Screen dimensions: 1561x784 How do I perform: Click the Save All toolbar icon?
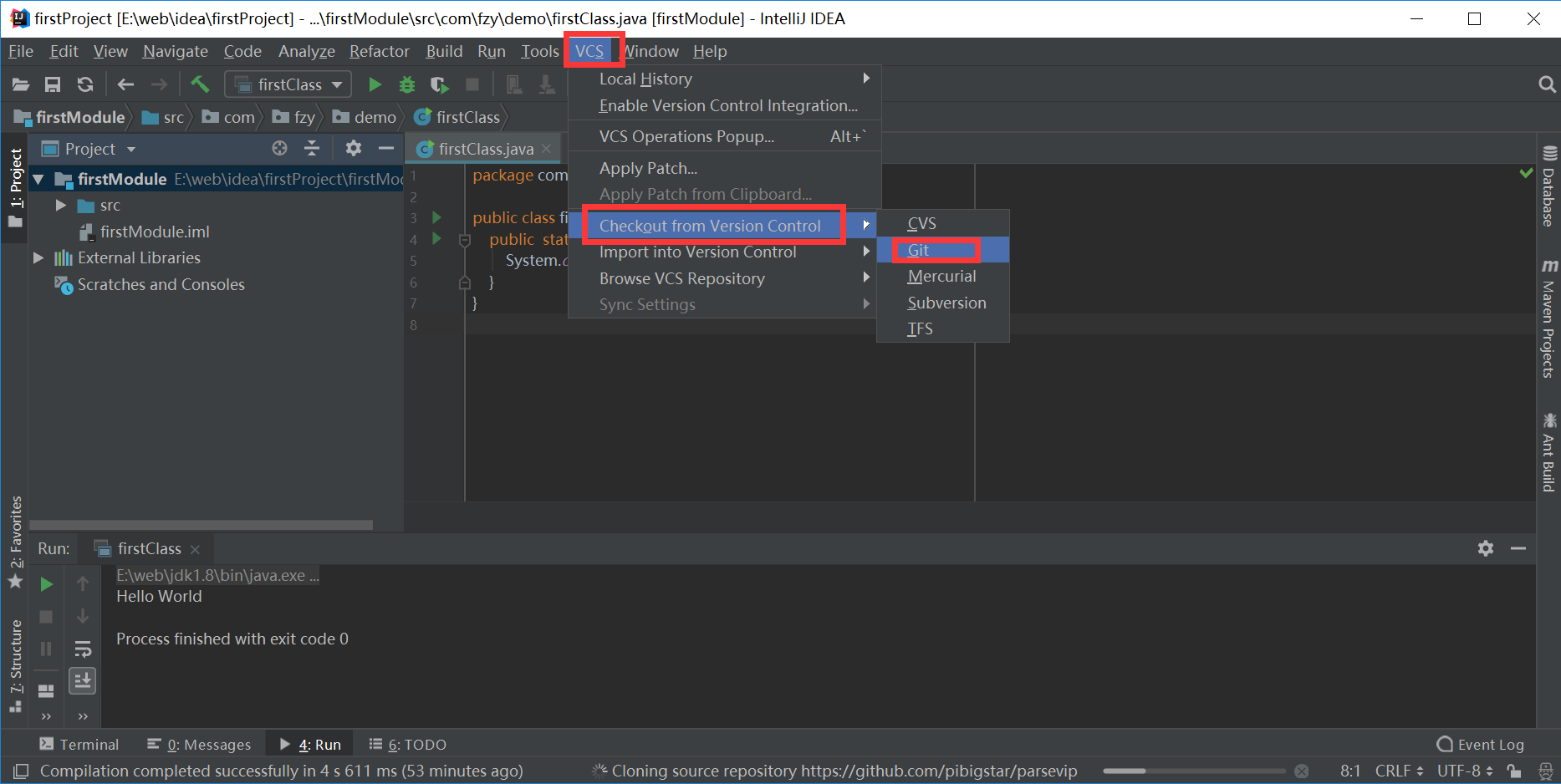coord(53,84)
